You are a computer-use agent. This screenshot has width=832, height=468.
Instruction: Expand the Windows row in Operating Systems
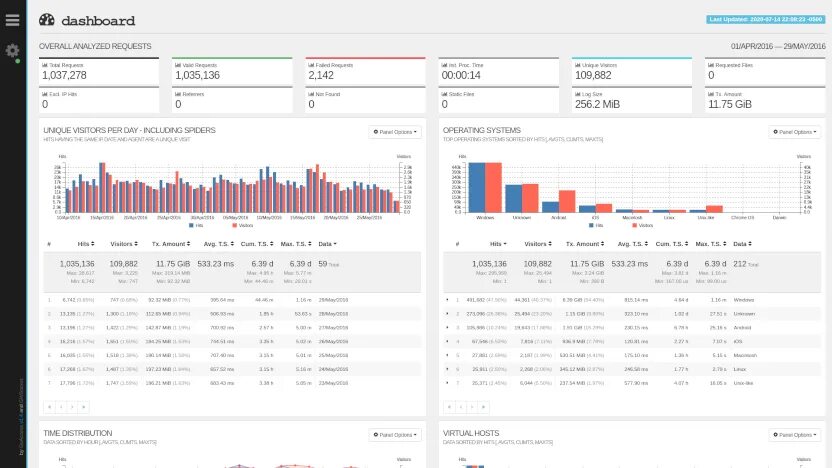click(448, 300)
